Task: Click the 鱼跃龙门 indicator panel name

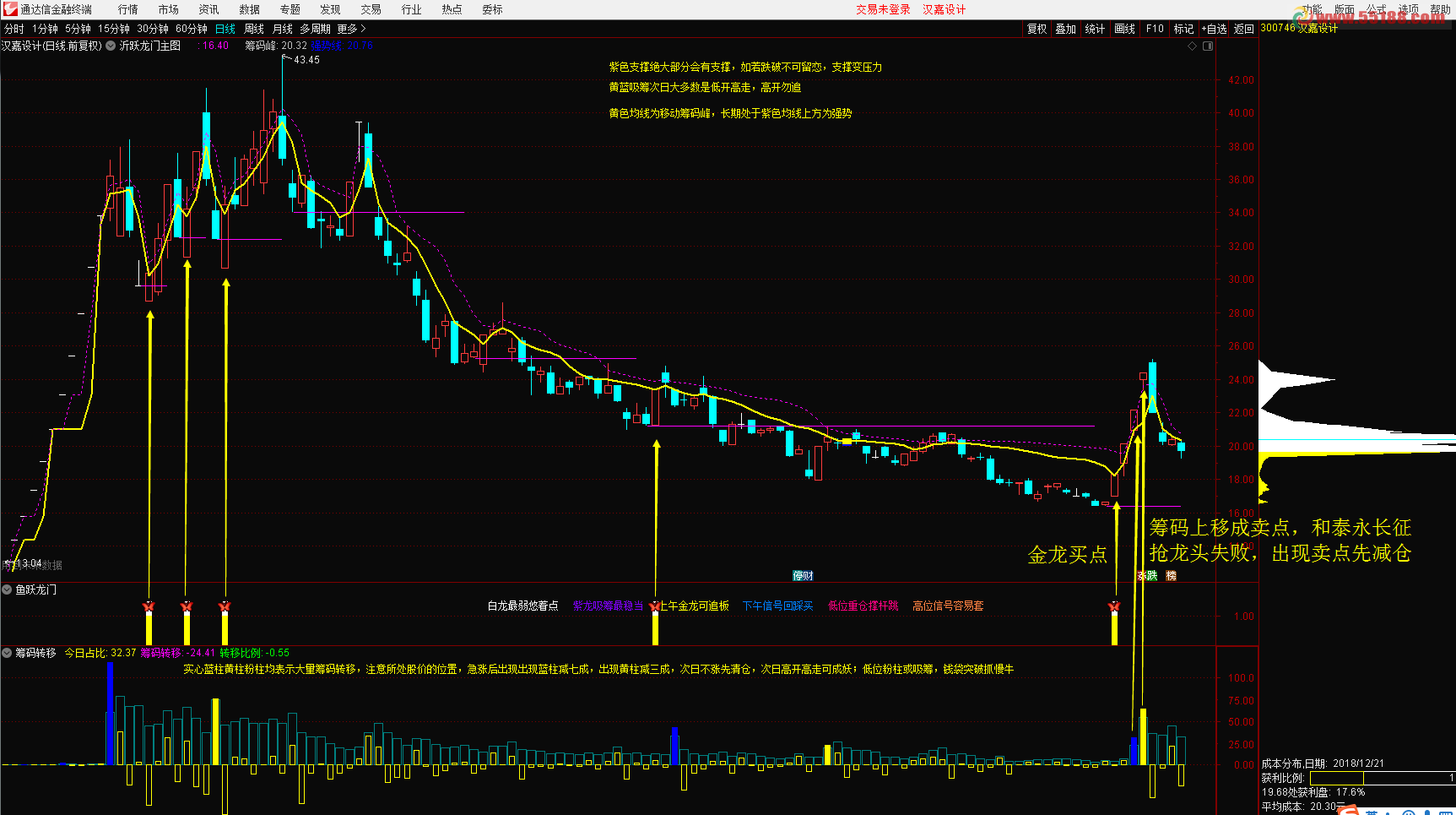Action: coord(36,590)
